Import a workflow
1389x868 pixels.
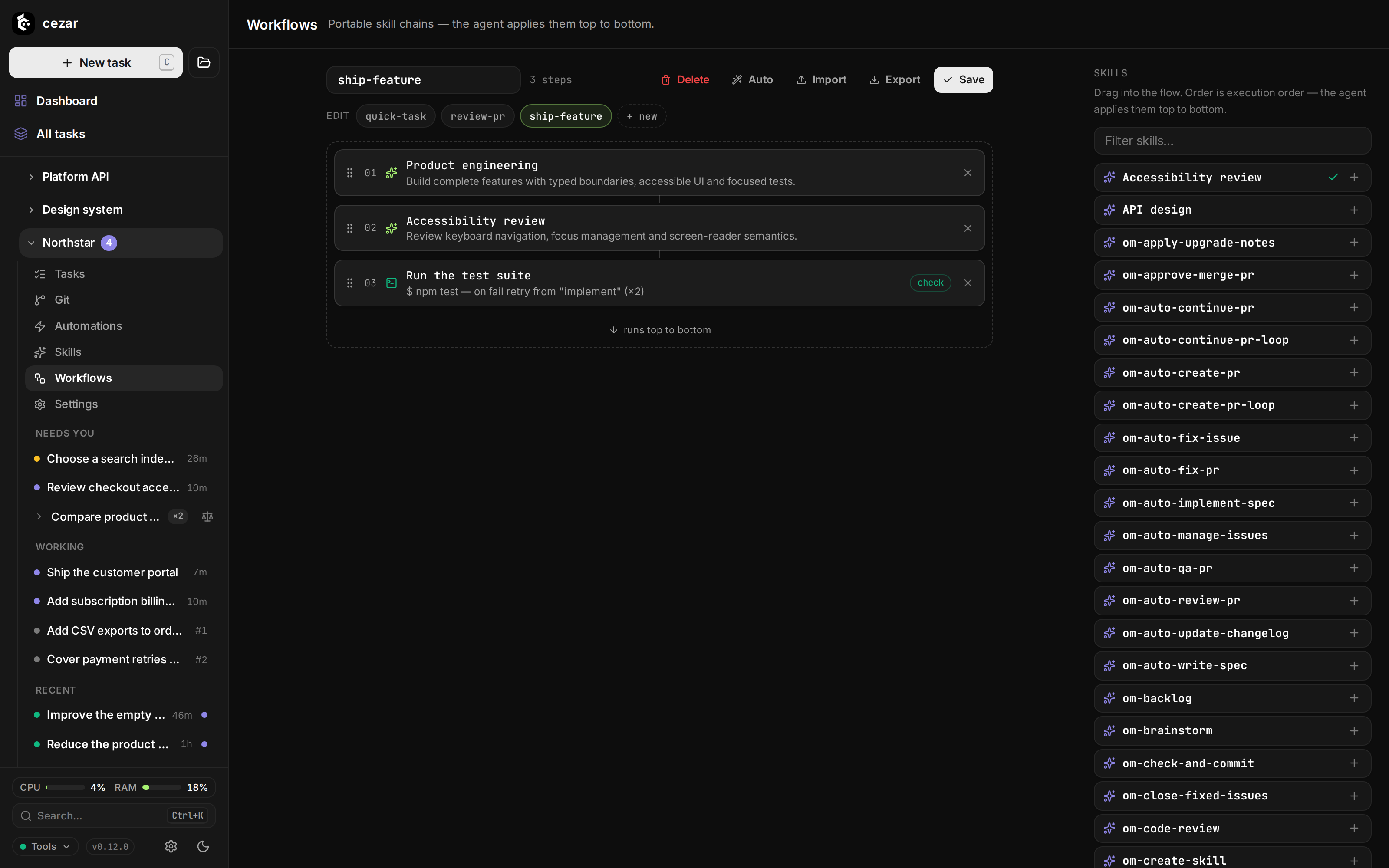tap(821, 80)
